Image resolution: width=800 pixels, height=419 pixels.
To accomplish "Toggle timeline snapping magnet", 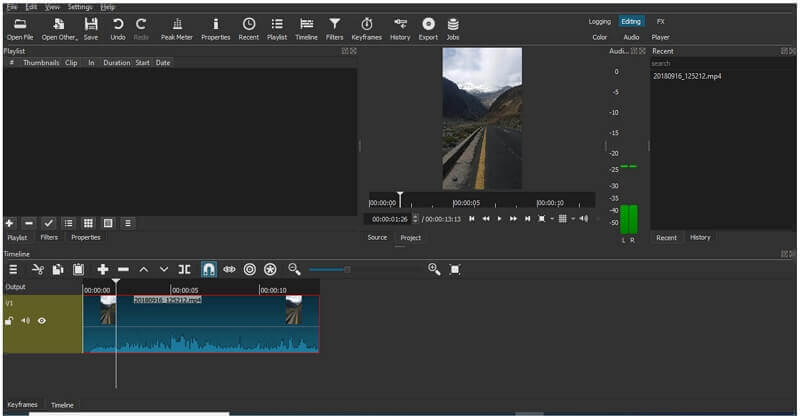I will (x=208, y=269).
